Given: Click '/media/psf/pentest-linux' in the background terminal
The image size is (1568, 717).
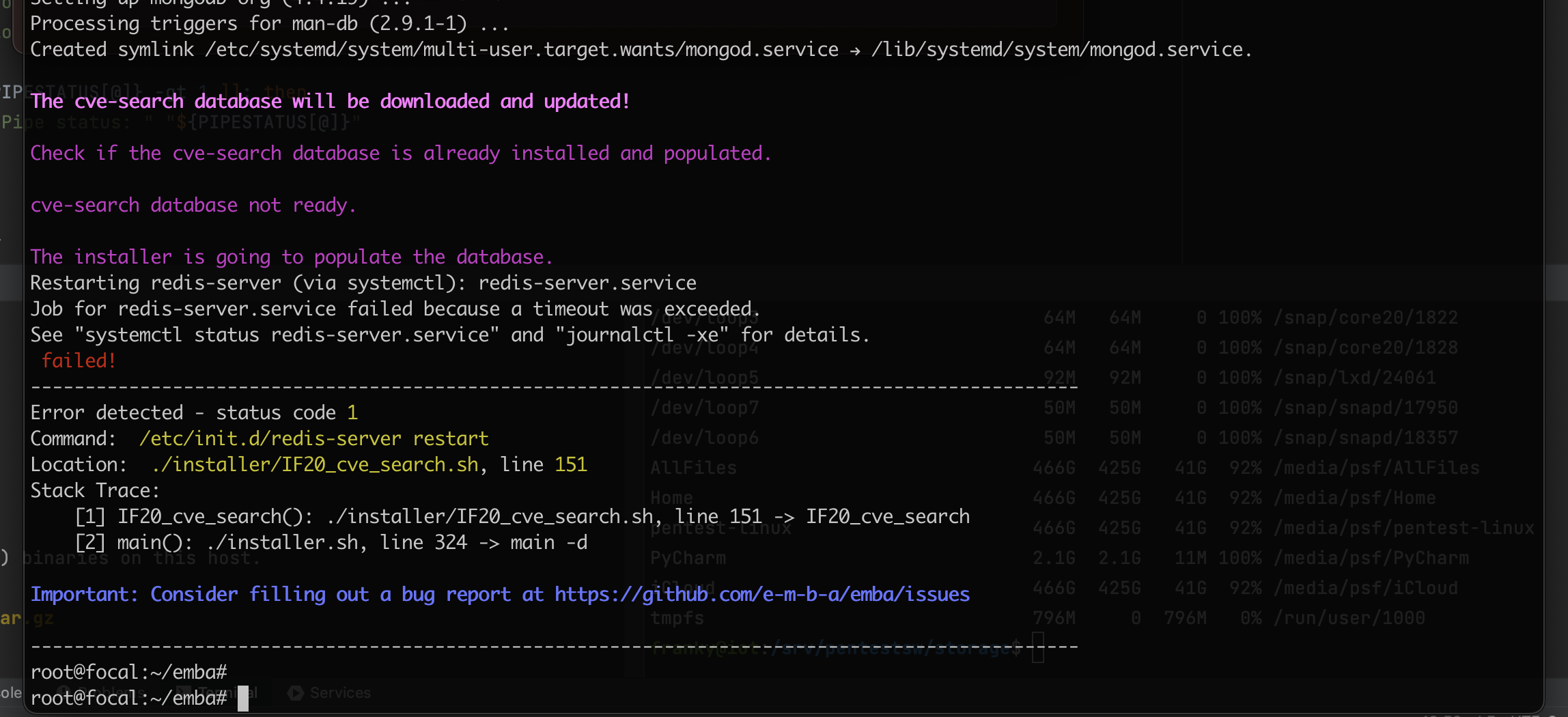Looking at the screenshot, I should [x=1404, y=528].
